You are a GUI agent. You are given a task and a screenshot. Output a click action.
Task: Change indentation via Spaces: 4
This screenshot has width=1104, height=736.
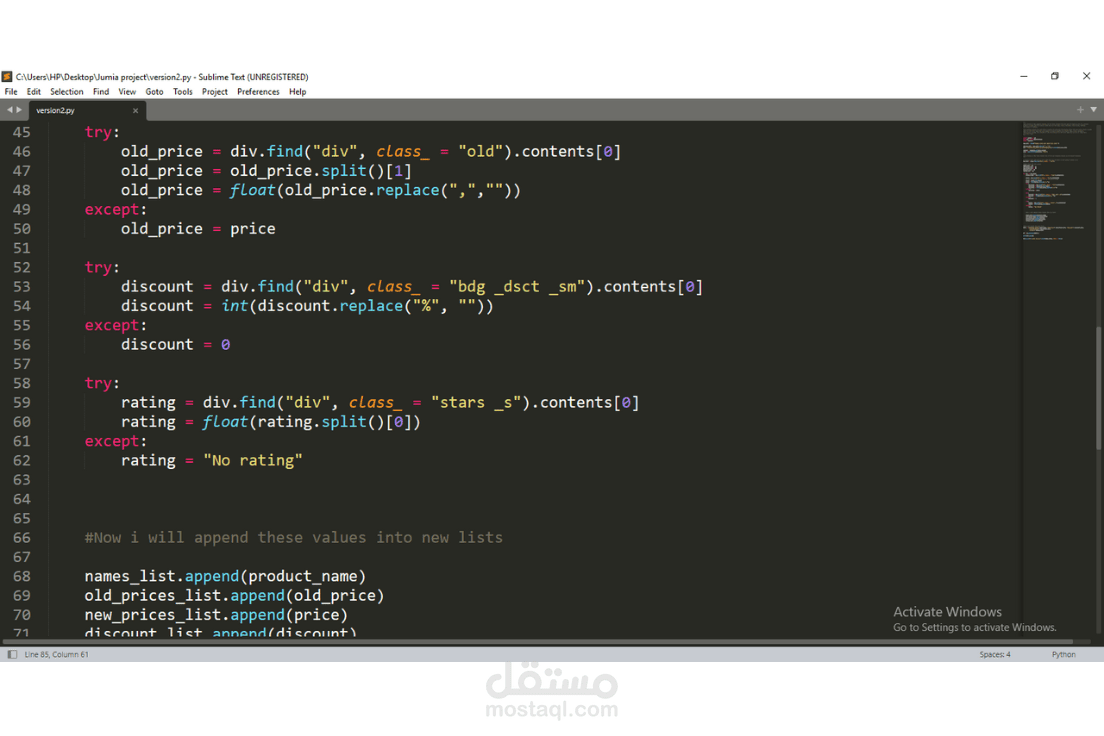(995, 654)
